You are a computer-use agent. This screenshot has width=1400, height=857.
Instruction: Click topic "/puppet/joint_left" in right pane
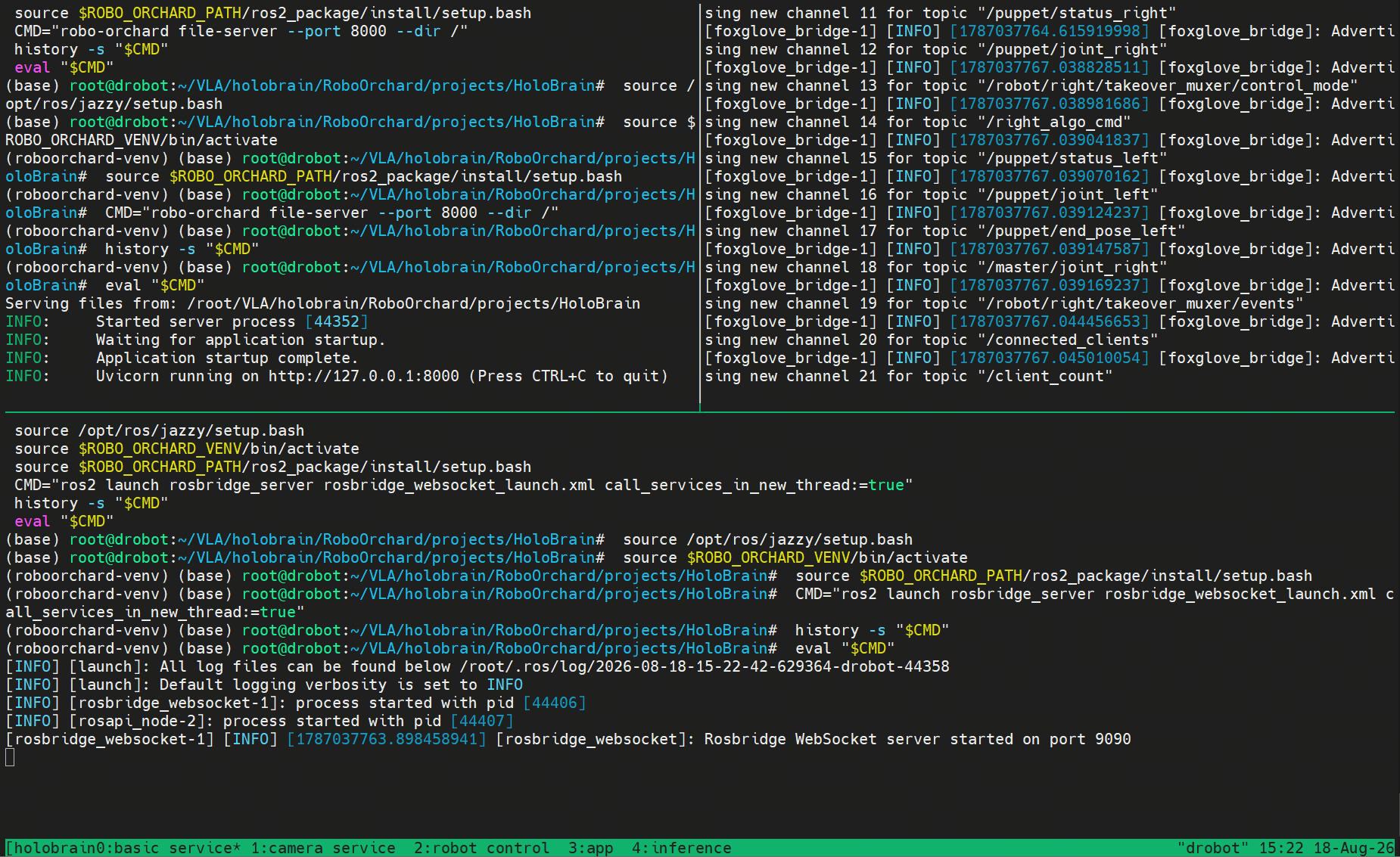tap(1068, 194)
